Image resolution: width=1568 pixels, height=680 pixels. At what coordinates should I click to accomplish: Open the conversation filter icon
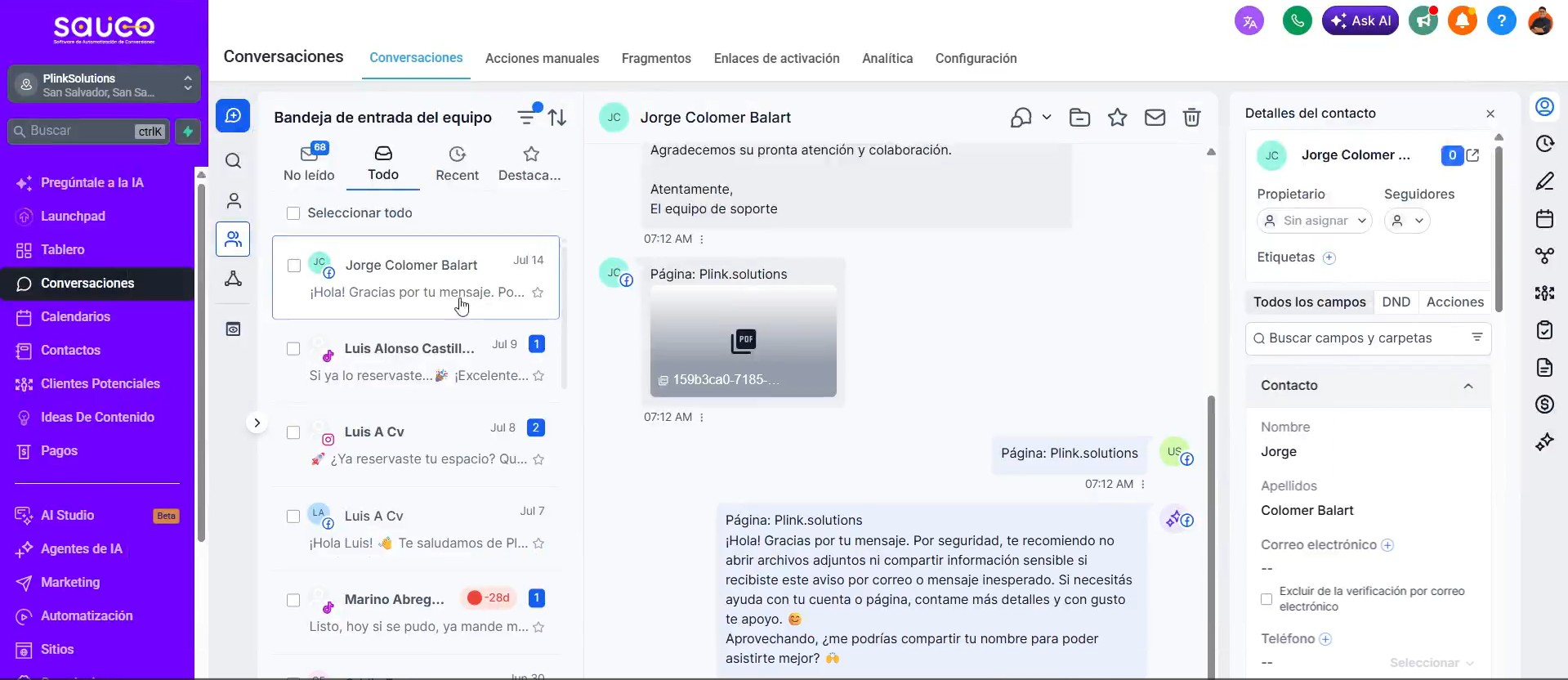click(x=528, y=117)
